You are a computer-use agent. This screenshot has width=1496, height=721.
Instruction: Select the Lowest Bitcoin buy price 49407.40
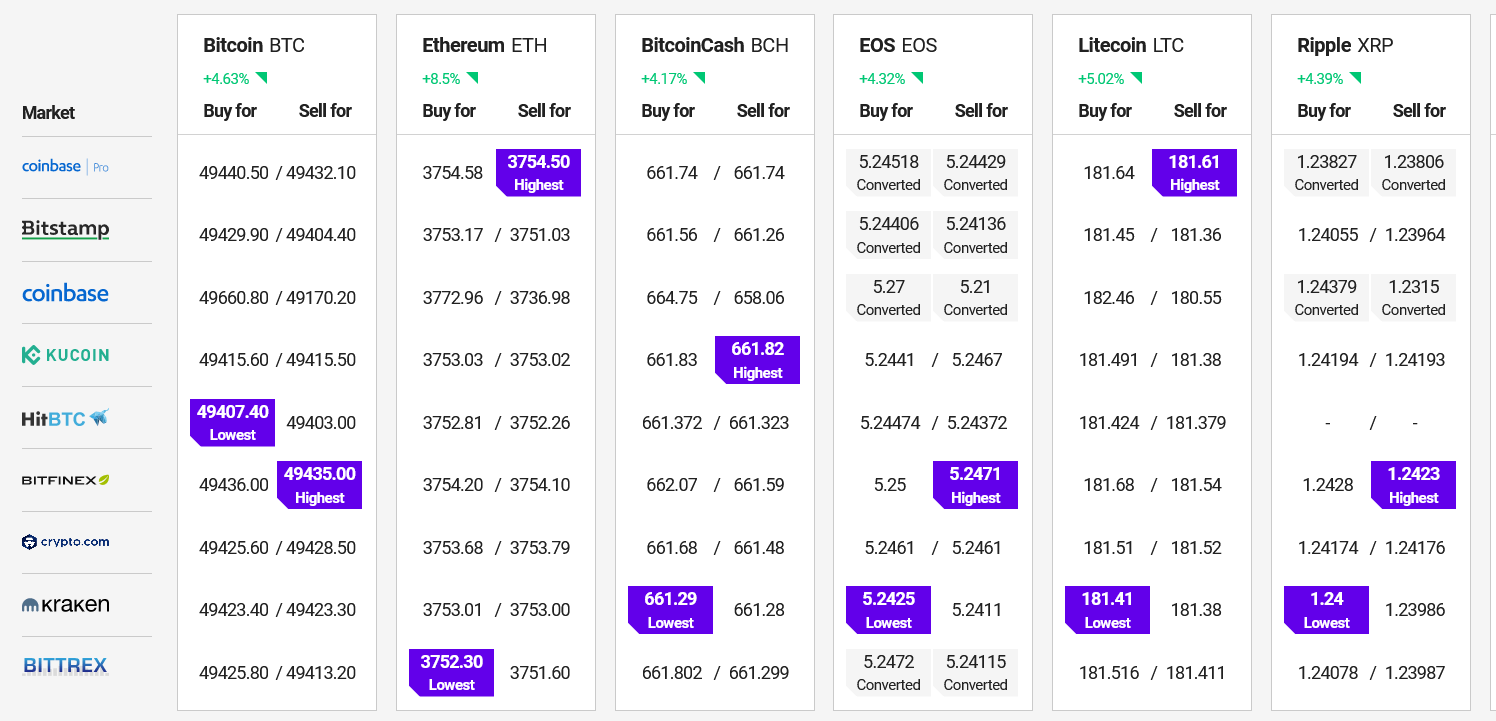coord(232,423)
